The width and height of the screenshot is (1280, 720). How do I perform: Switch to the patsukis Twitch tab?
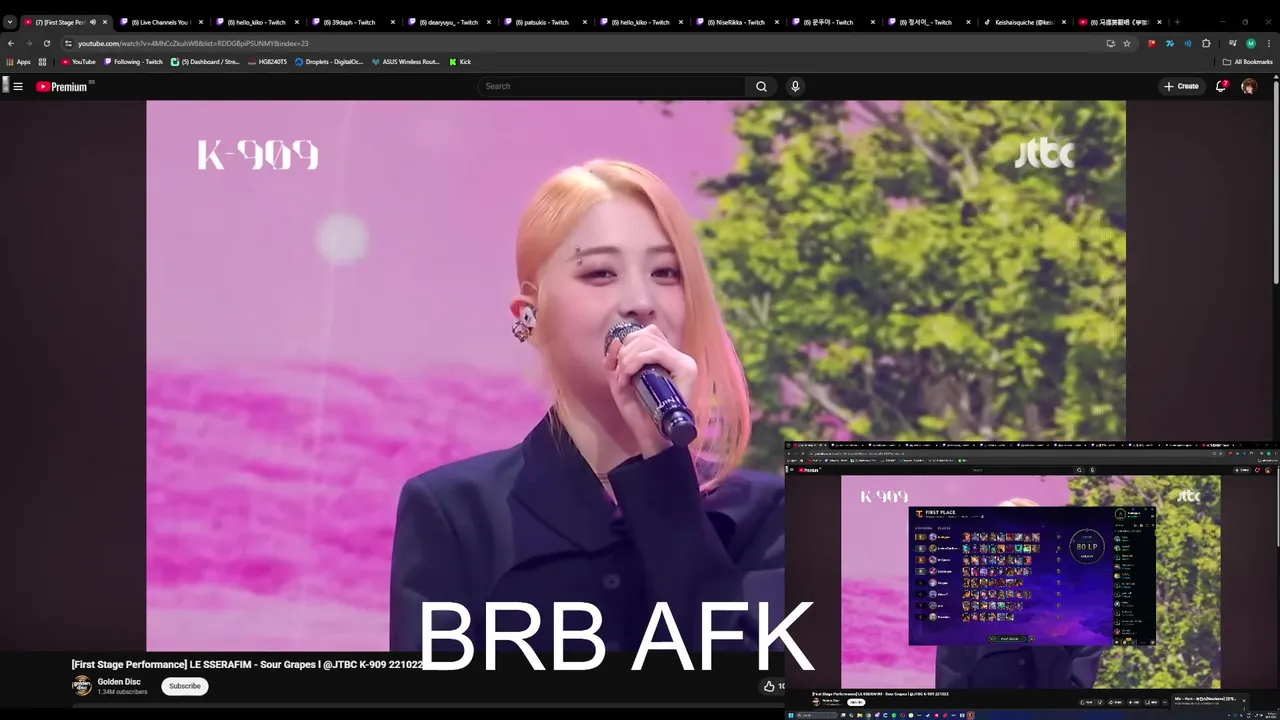[544, 22]
